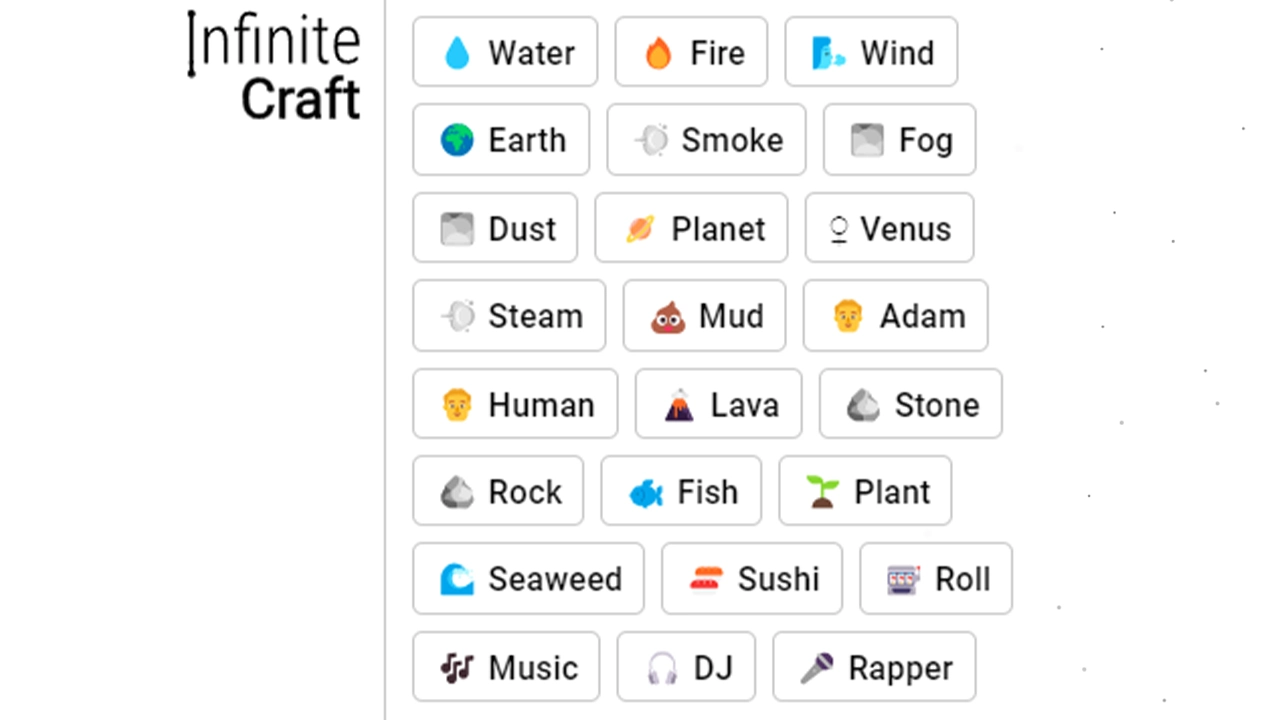Click the poop emoji on the Mud element
Image resolution: width=1280 pixels, height=720 pixels.
pos(671,316)
